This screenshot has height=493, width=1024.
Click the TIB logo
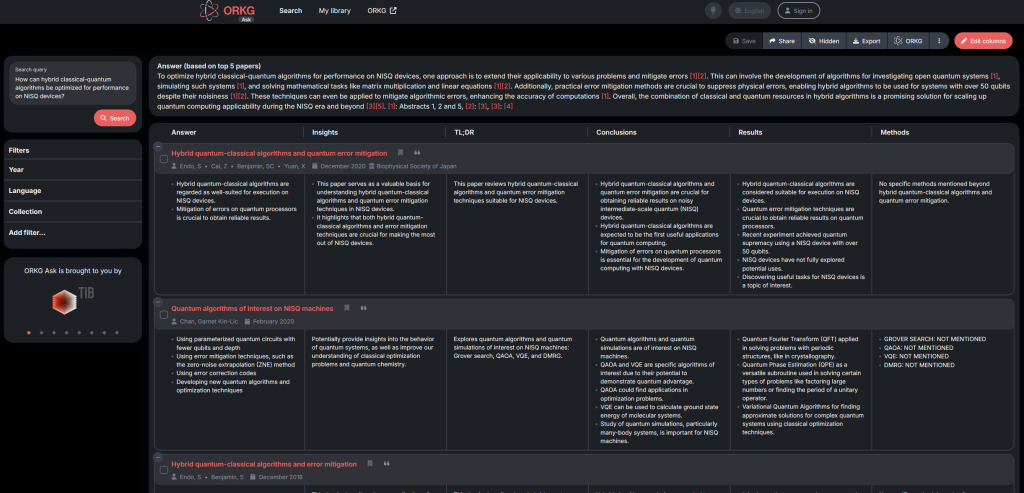click(x=72, y=300)
